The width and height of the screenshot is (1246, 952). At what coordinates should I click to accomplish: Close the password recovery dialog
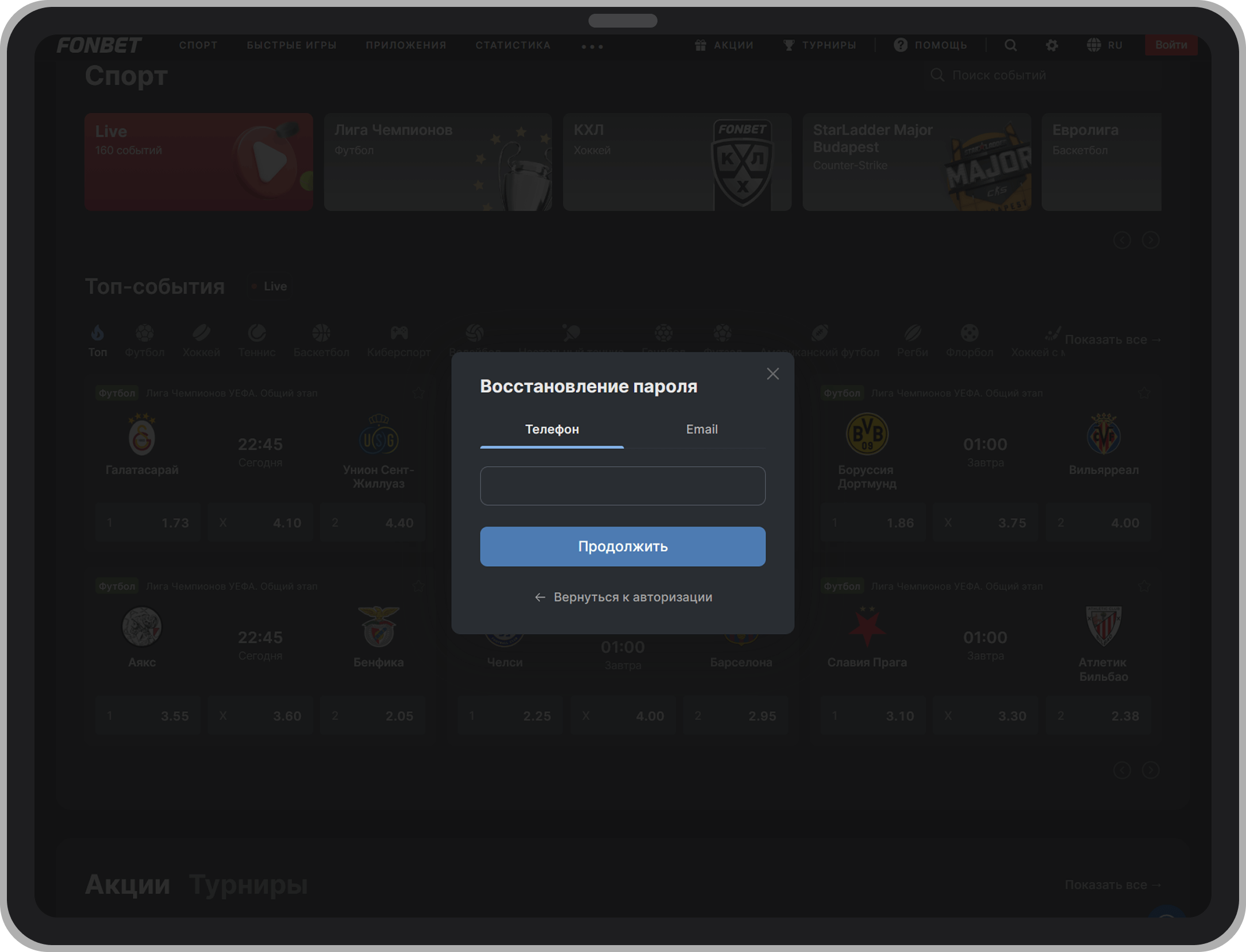(772, 374)
